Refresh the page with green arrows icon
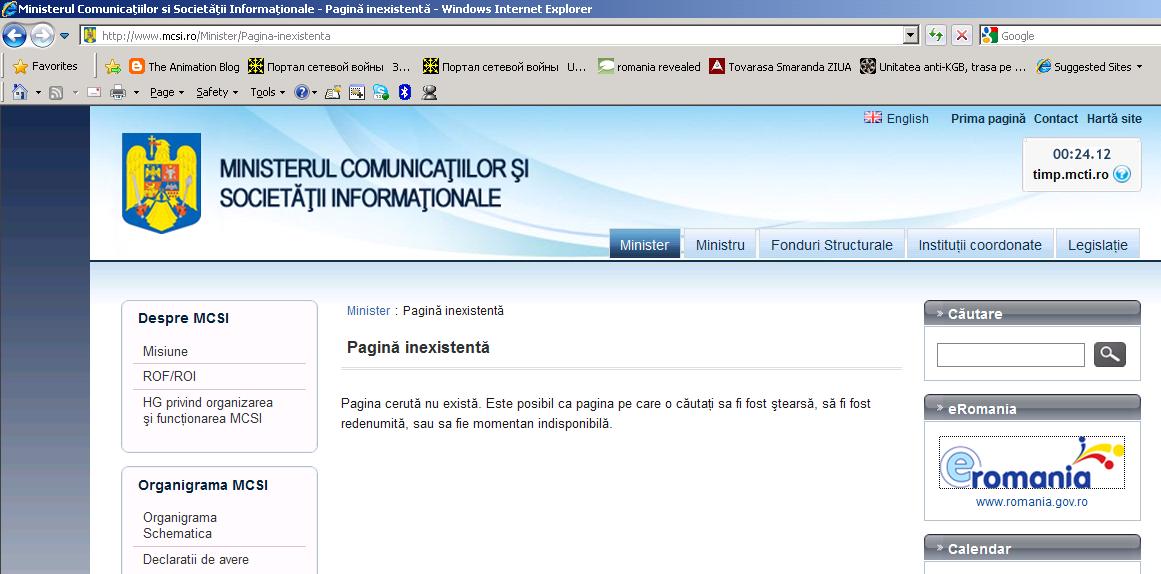The image size is (1161, 574). coord(936,36)
